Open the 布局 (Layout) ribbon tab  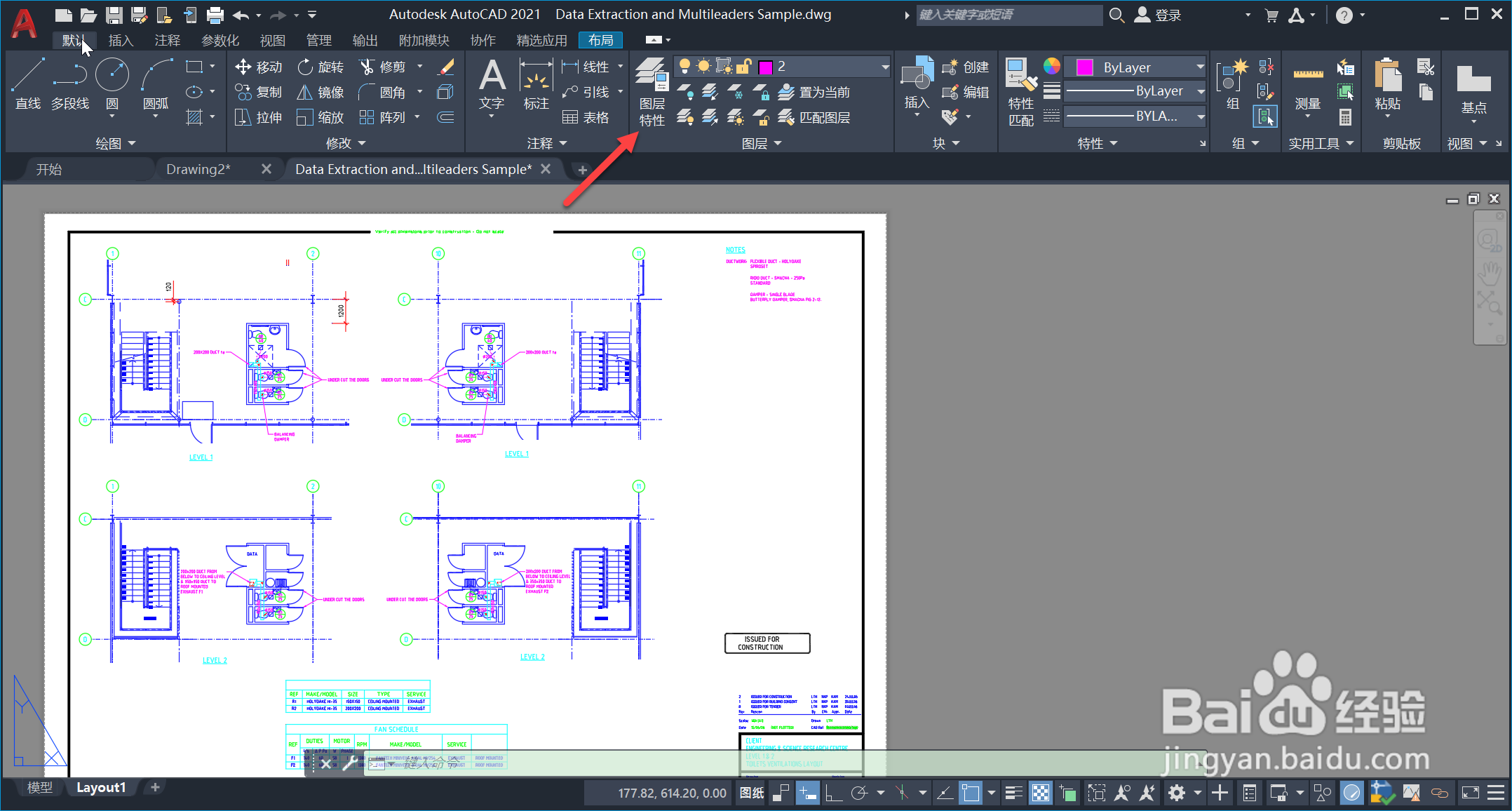601,40
